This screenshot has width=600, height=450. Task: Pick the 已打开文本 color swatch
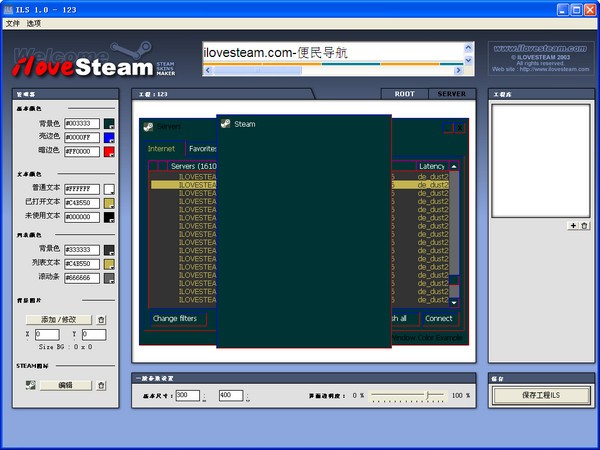[109, 203]
